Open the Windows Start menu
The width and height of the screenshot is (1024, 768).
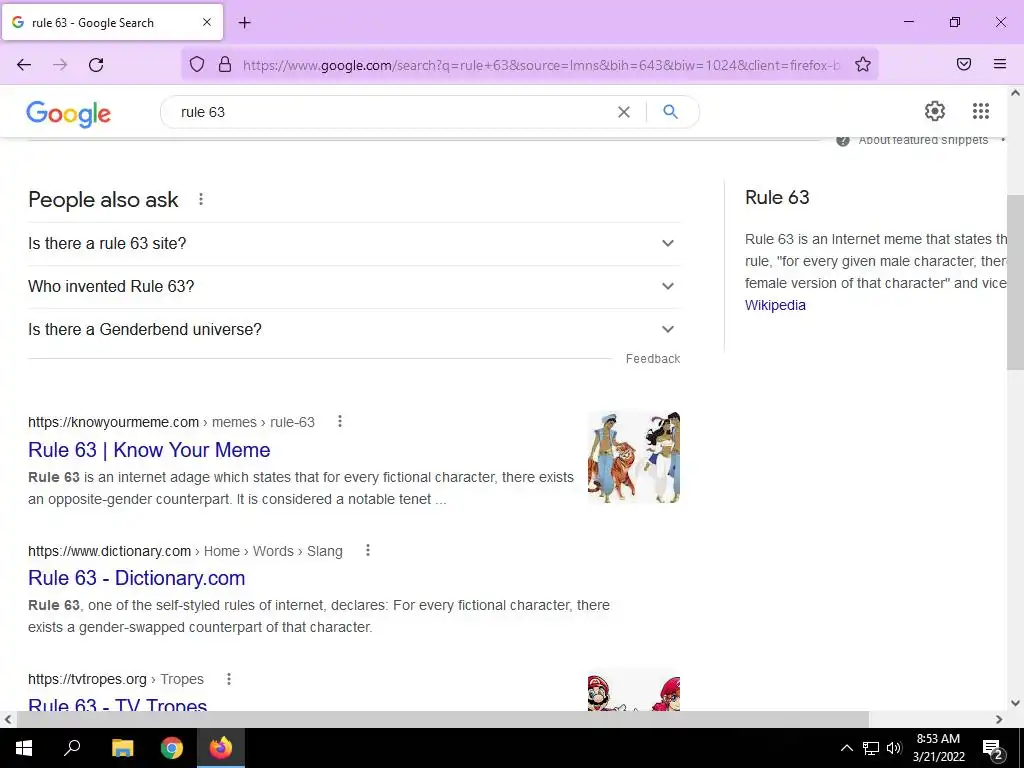[24, 748]
